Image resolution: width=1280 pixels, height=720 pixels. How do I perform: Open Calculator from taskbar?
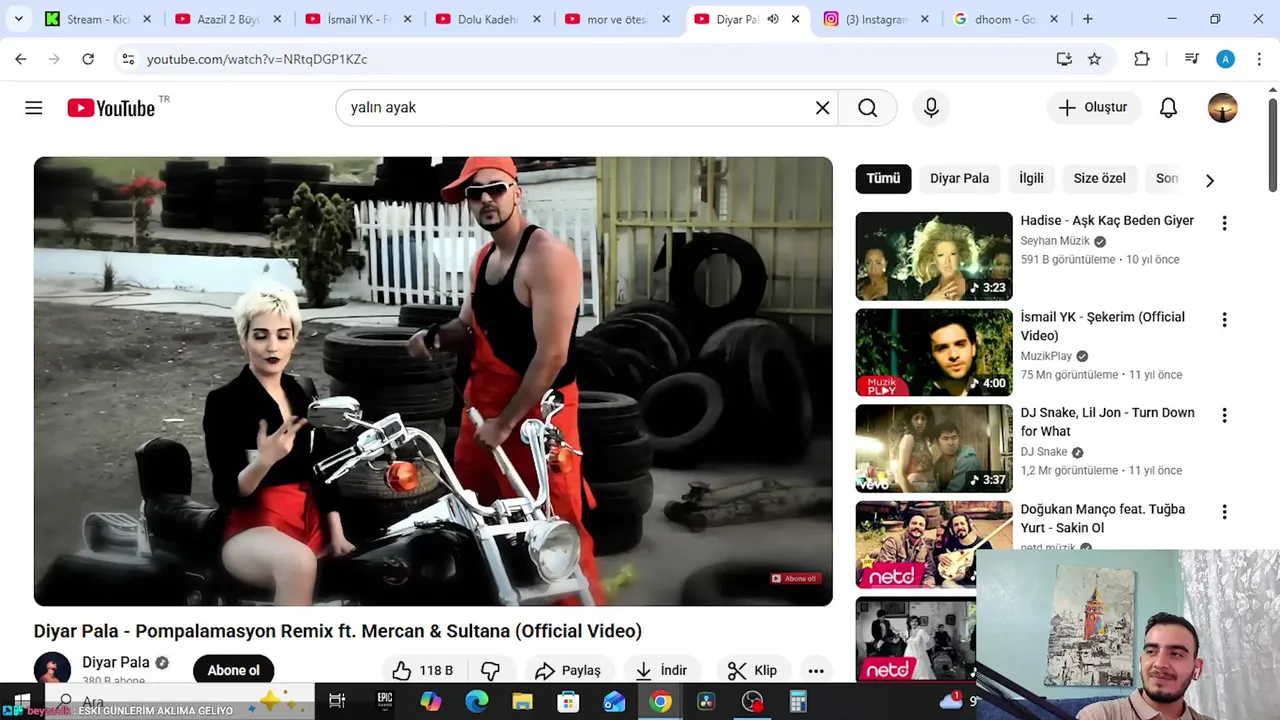[x=798, y=701]
